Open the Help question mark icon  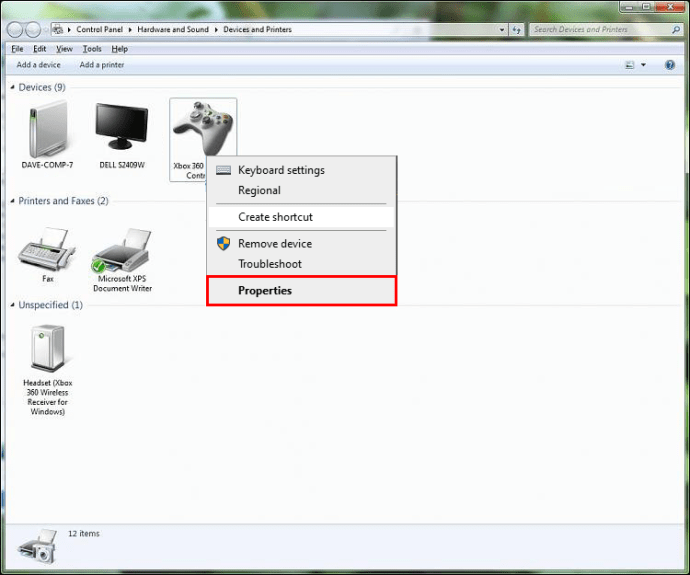[x=669, y=65]
